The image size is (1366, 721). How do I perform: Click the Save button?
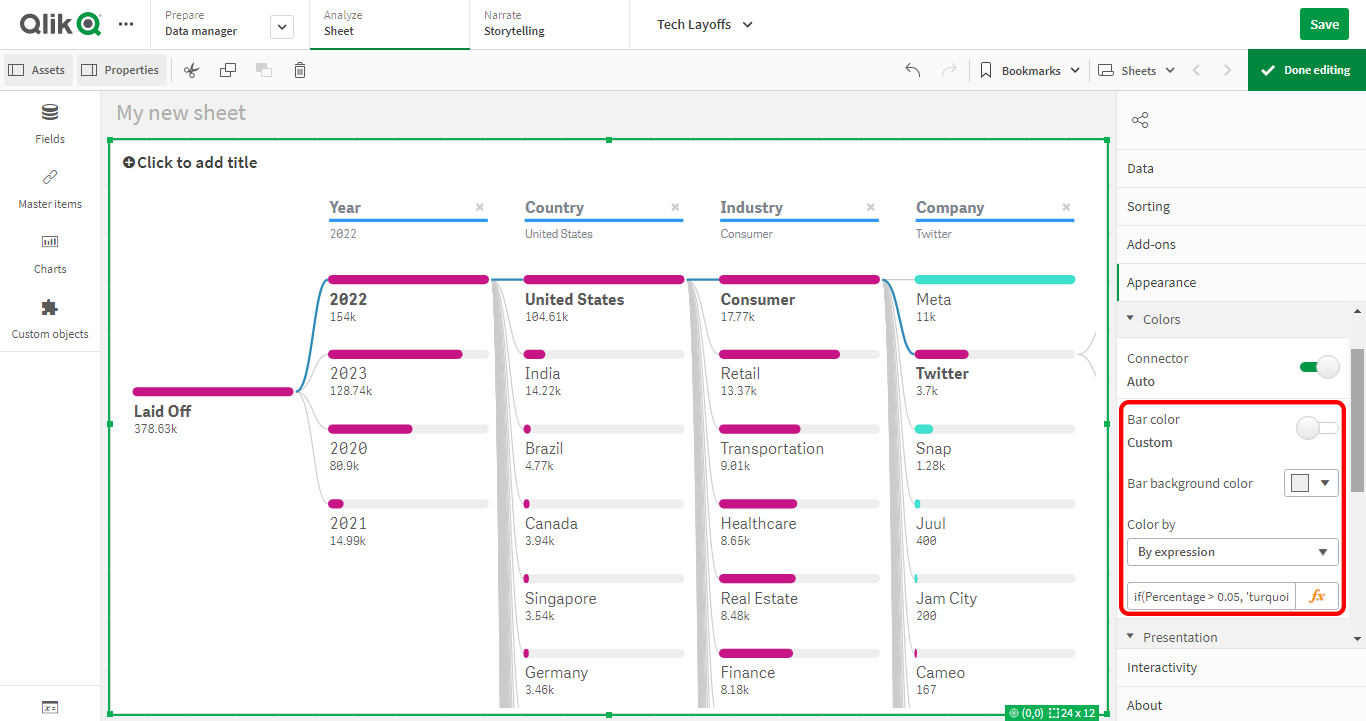(1324, 23)
